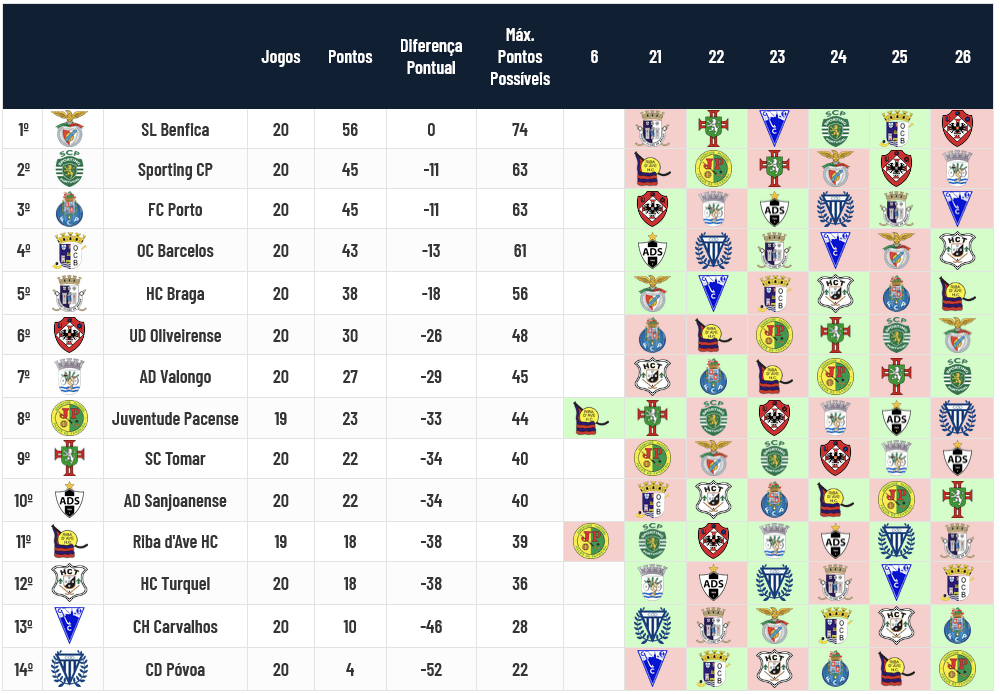Click the AD Valongo team name
This screenshot has width=1000, height=694.
tap(175, 377)
